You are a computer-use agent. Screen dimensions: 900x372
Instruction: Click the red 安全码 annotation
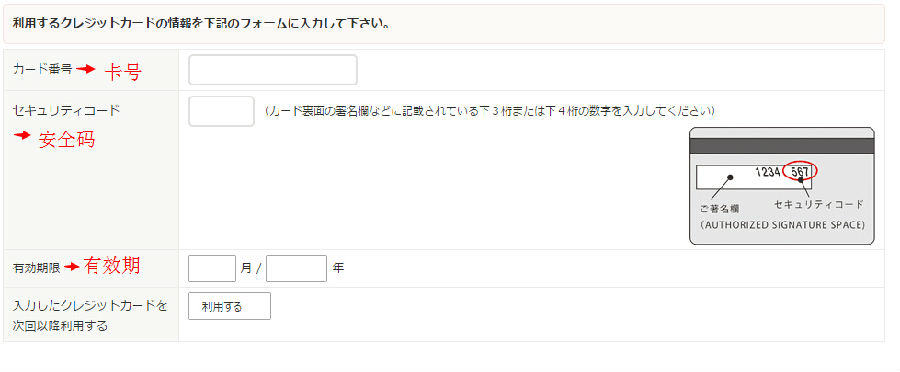point(67,139)
